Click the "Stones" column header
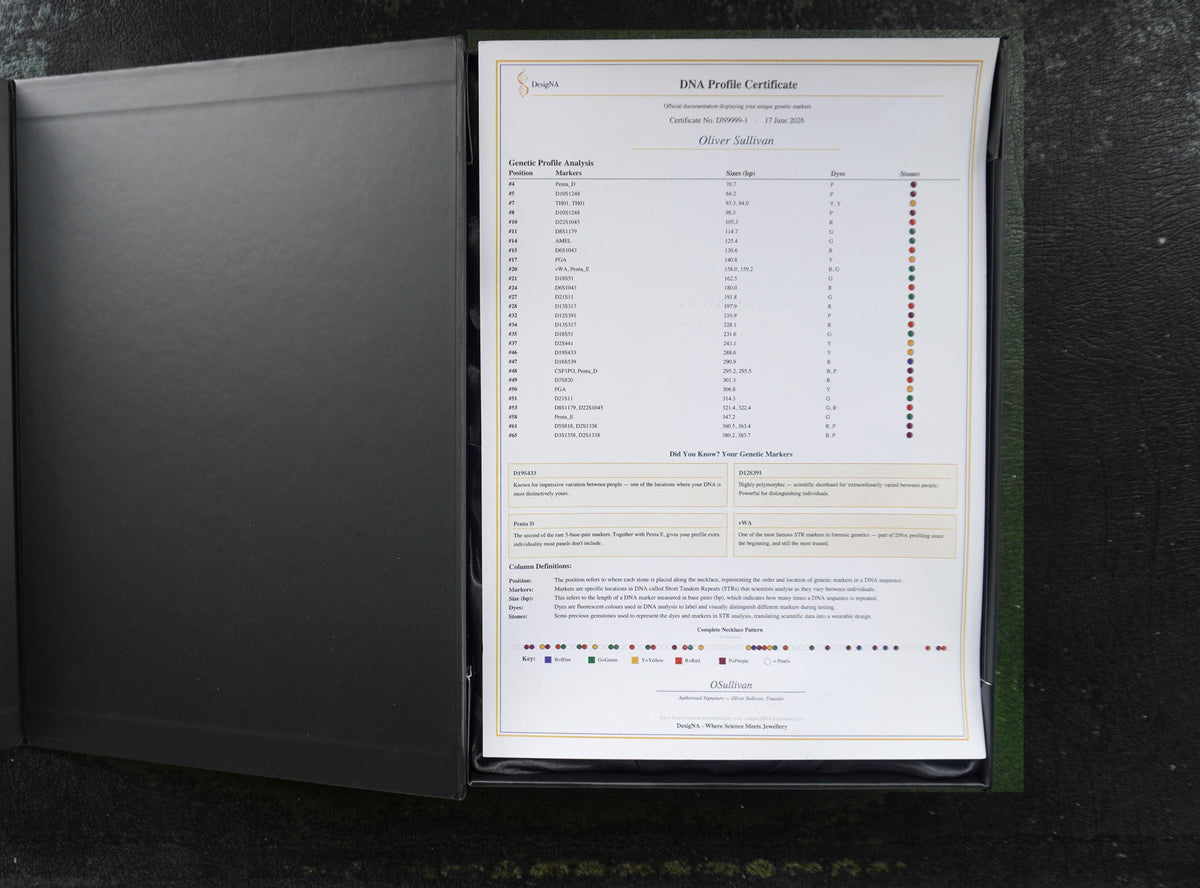Image resolution: width=1200 pixels, height=888 pixels. [909, 174]
